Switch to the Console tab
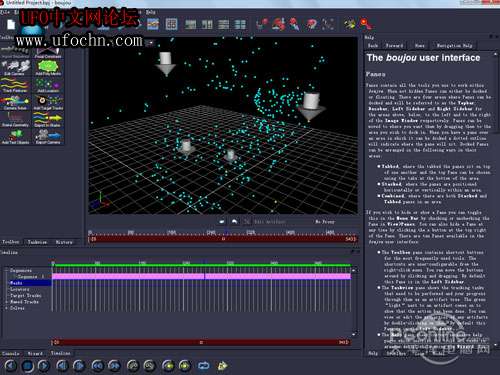The width and height of the screenshot is (500, 375). 10,353
